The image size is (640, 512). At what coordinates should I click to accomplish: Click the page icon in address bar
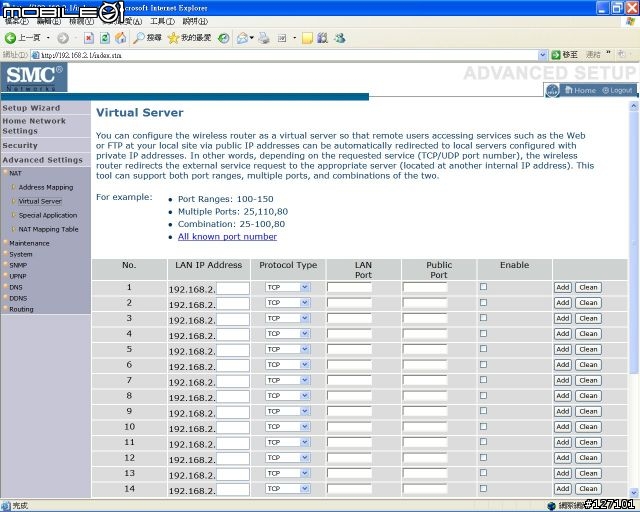(36, 55)
